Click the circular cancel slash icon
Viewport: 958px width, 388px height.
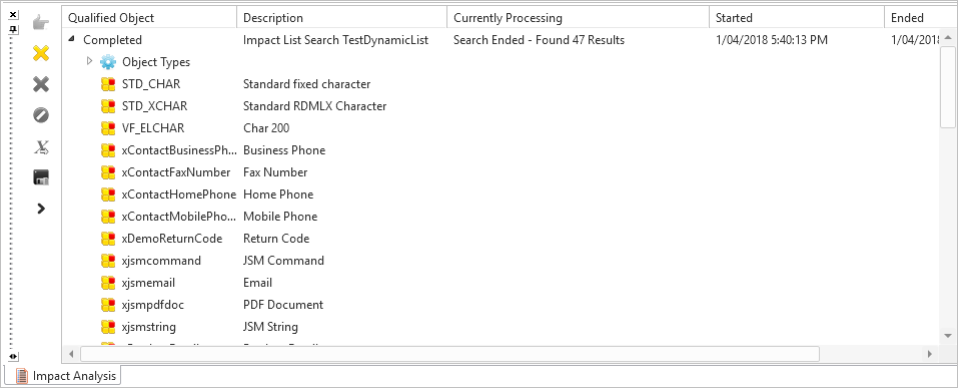point(41,115)
